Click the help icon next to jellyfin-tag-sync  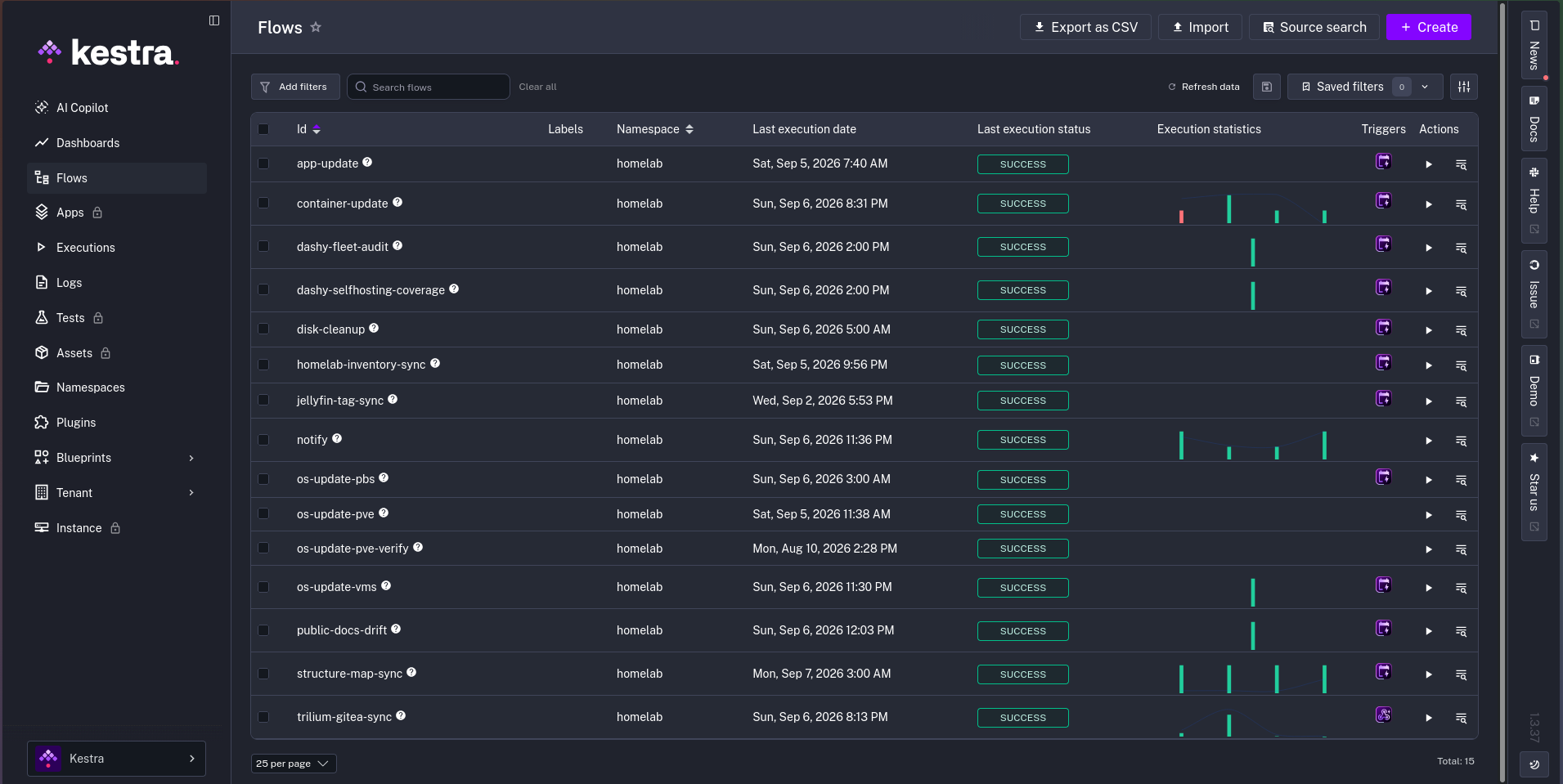pyautogui.click(x=393, y=399)
